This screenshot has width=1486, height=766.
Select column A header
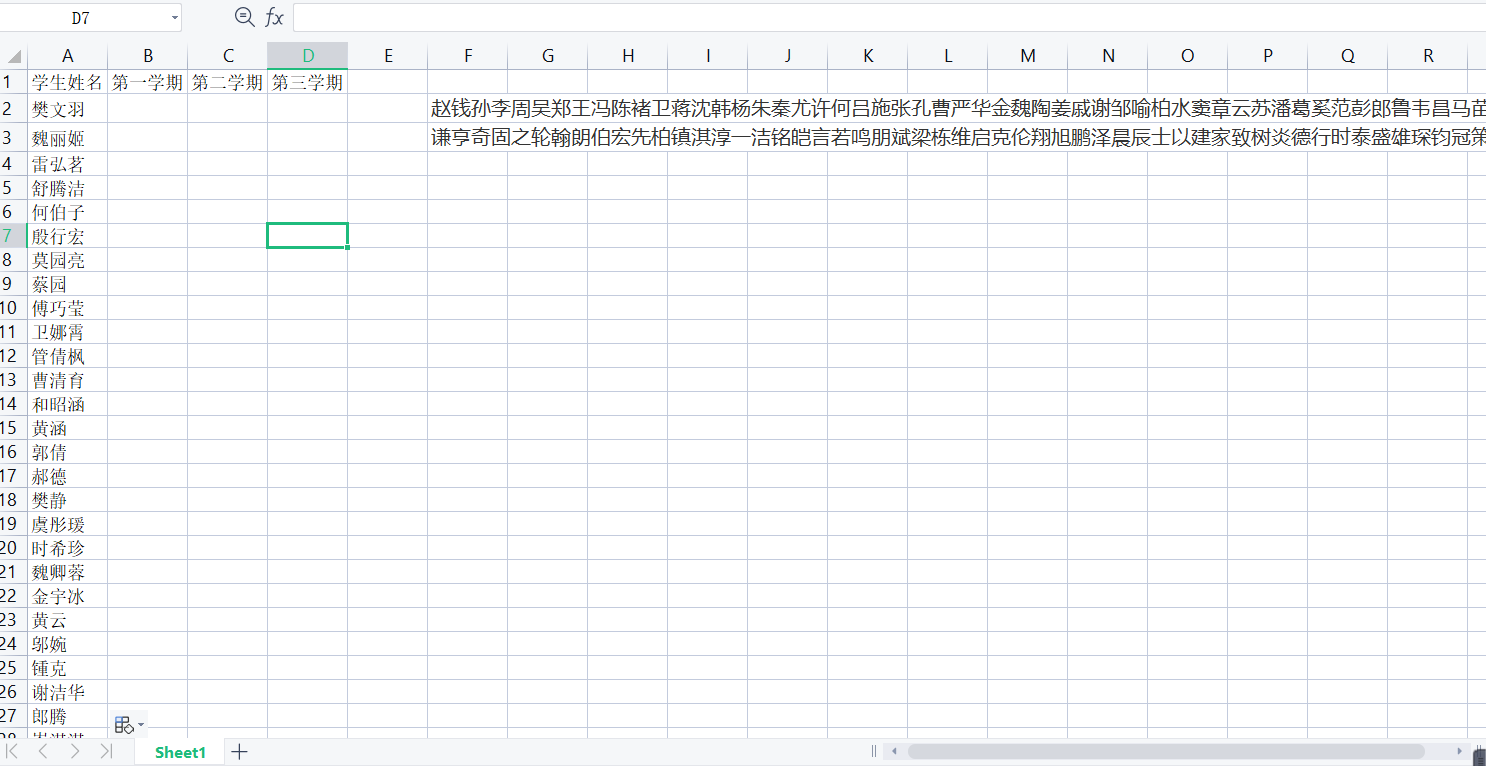pyautogui.click(x=67, y=56)
